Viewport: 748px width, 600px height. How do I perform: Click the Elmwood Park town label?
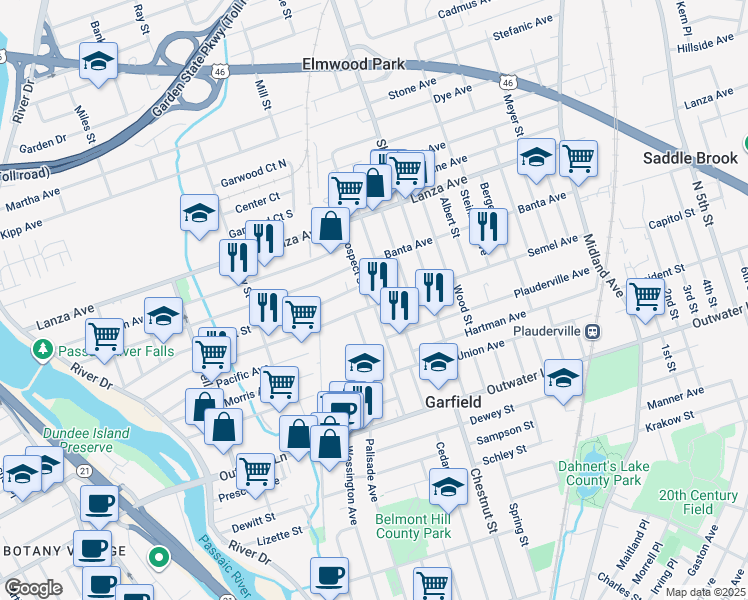point(353,64)
